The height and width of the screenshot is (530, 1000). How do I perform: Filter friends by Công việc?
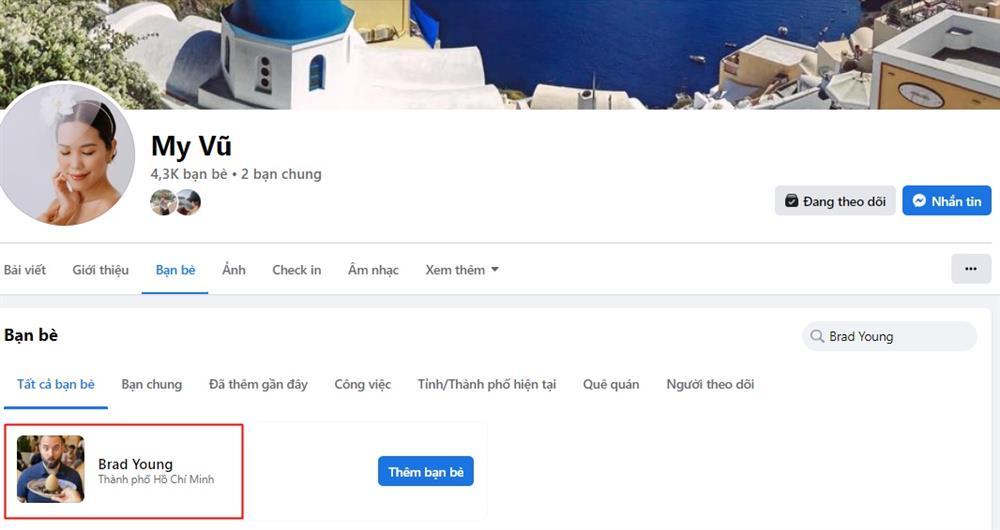tap(363, 384)
